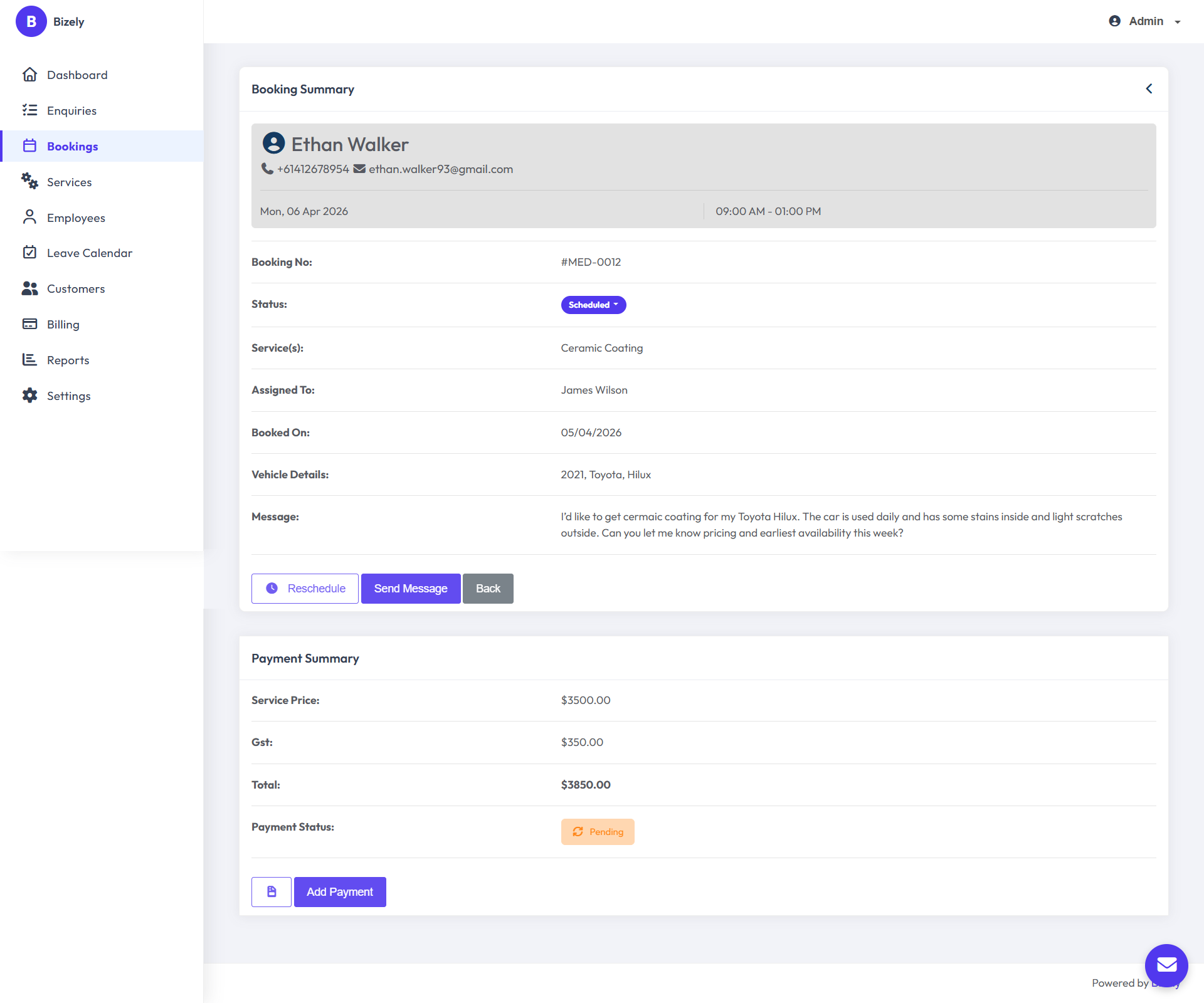The width and height of the screenshot is (1204, 1003).
Task: Click the Bizely brand name
Action: click(x=68, y=21)
